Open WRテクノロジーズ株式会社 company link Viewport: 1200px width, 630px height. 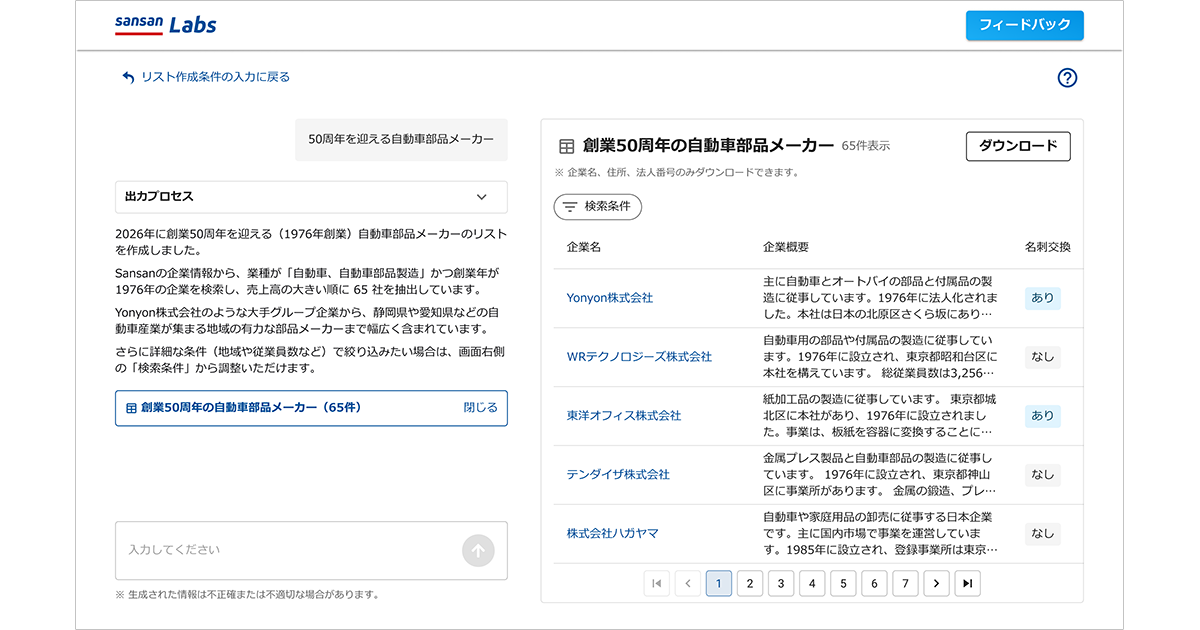click(639, 357)
